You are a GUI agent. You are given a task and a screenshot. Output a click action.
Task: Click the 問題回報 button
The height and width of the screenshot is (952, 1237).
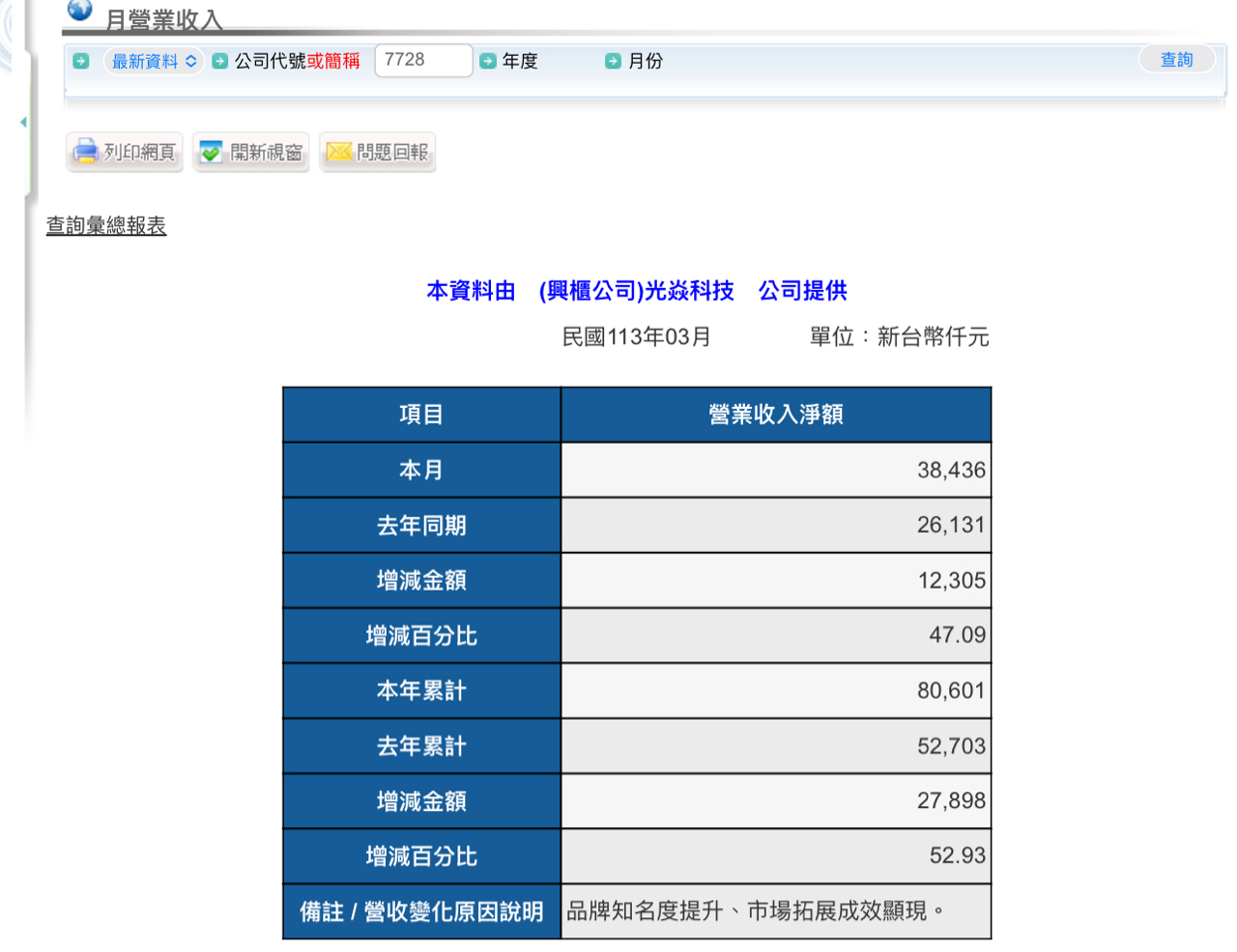377,151
